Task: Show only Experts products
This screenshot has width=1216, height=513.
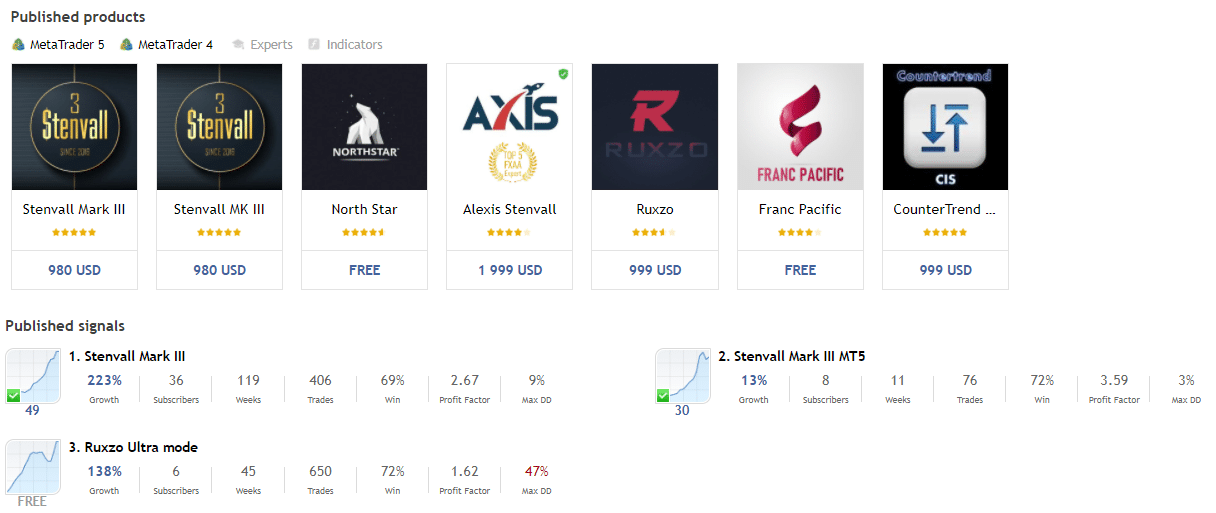Action: 262,45
